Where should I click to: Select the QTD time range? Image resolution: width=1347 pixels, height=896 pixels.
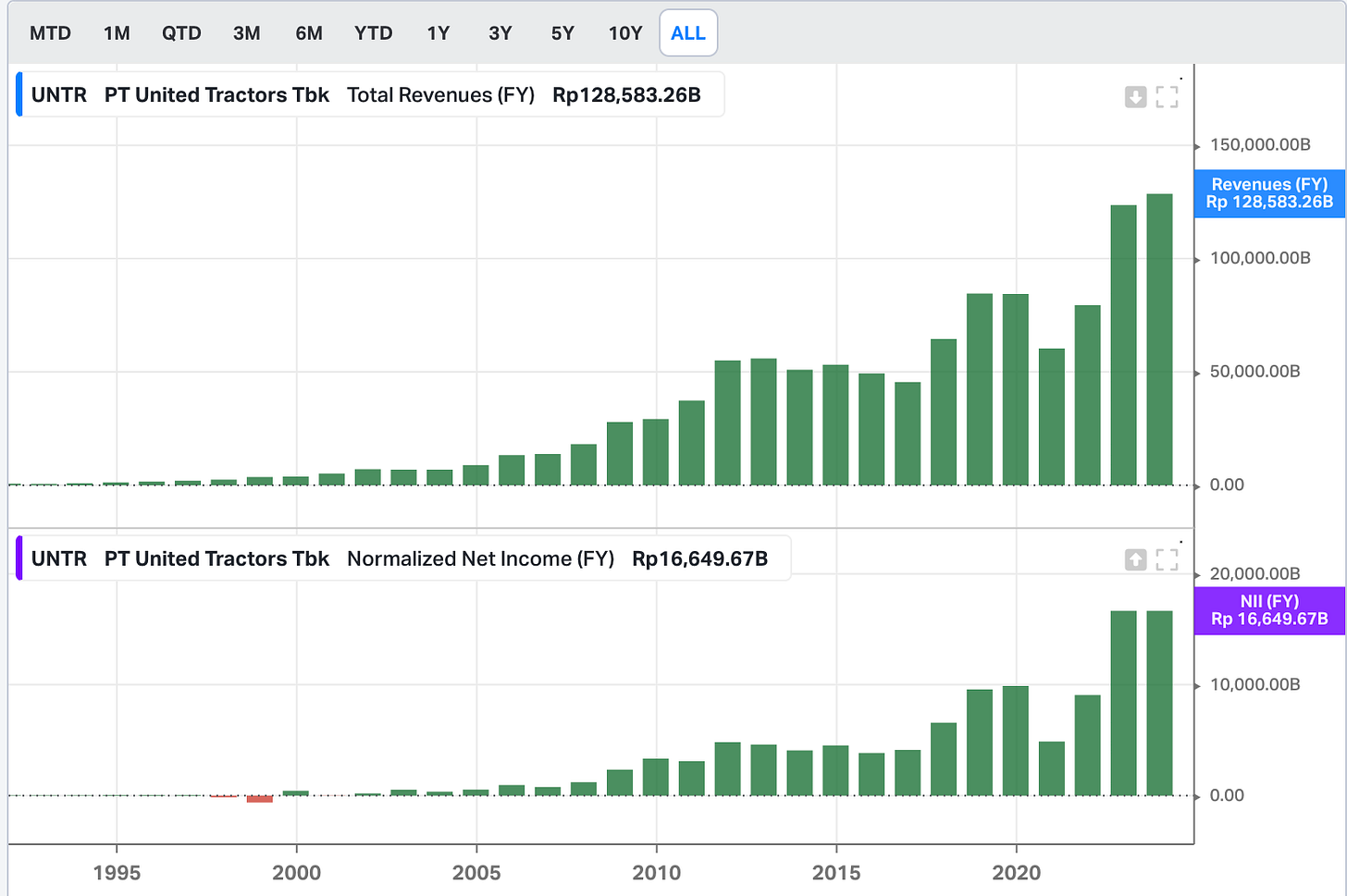click(181, 33)
